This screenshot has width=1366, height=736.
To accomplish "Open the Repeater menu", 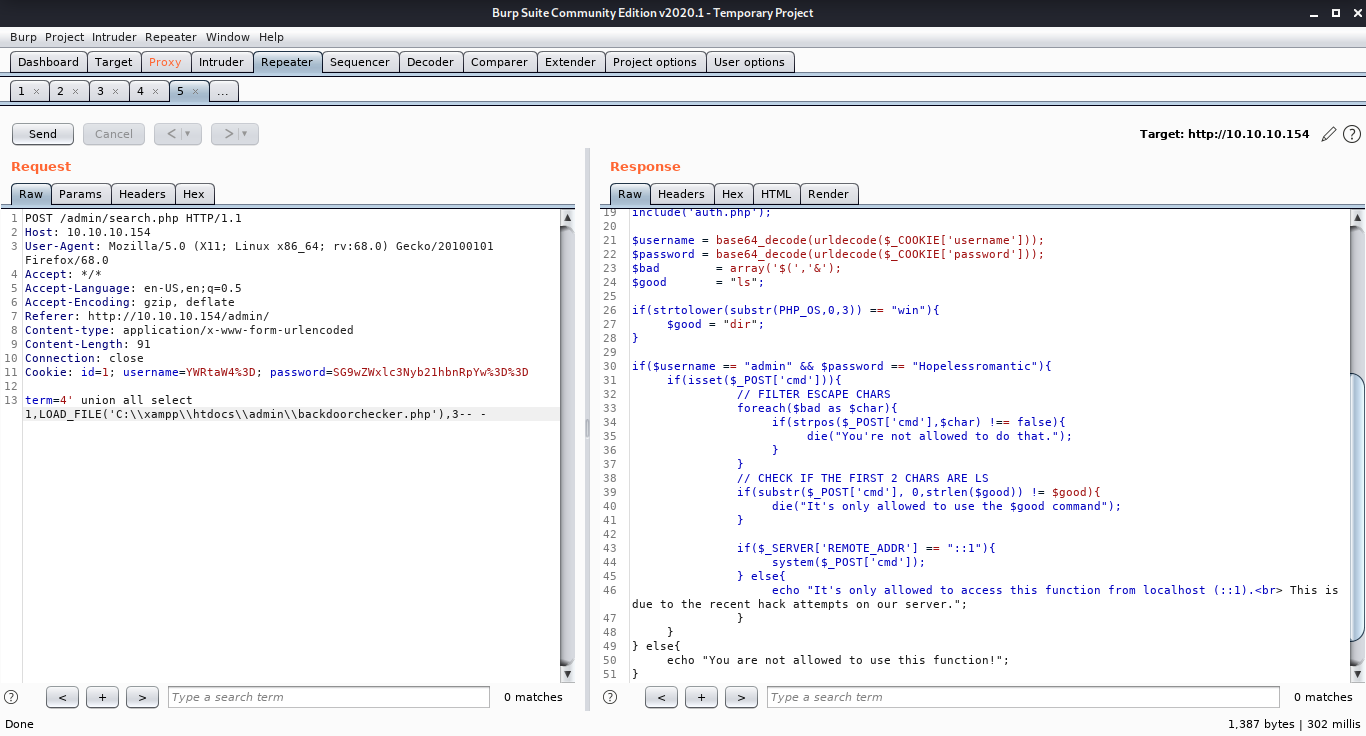I will tap(171, 37).
